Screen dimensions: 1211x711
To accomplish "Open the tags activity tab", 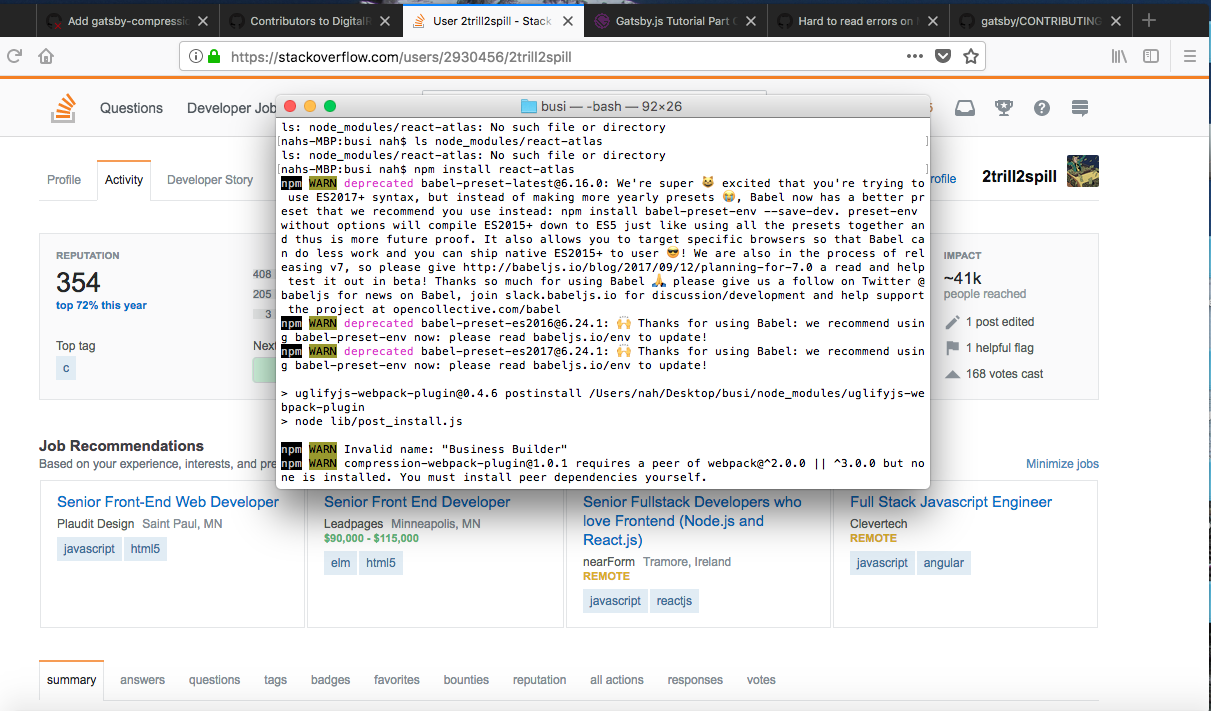I will (x=276, y=680).
